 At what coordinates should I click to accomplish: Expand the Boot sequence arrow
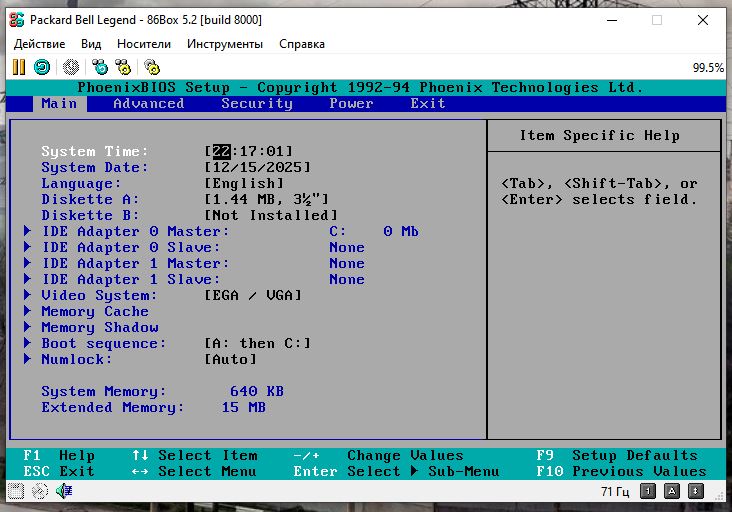click(28, 343)
